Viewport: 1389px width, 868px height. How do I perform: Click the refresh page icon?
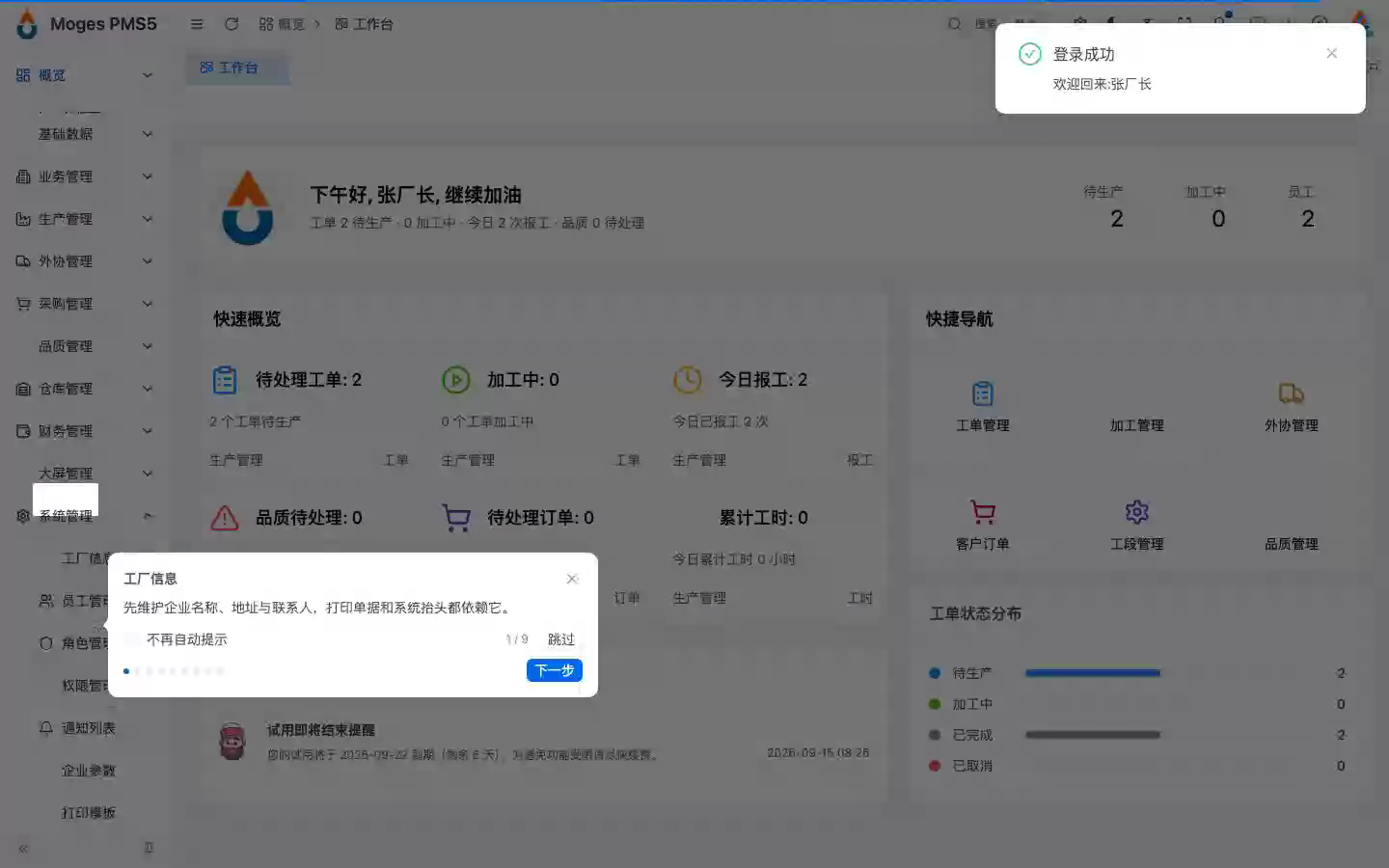[x=231, y=24]
